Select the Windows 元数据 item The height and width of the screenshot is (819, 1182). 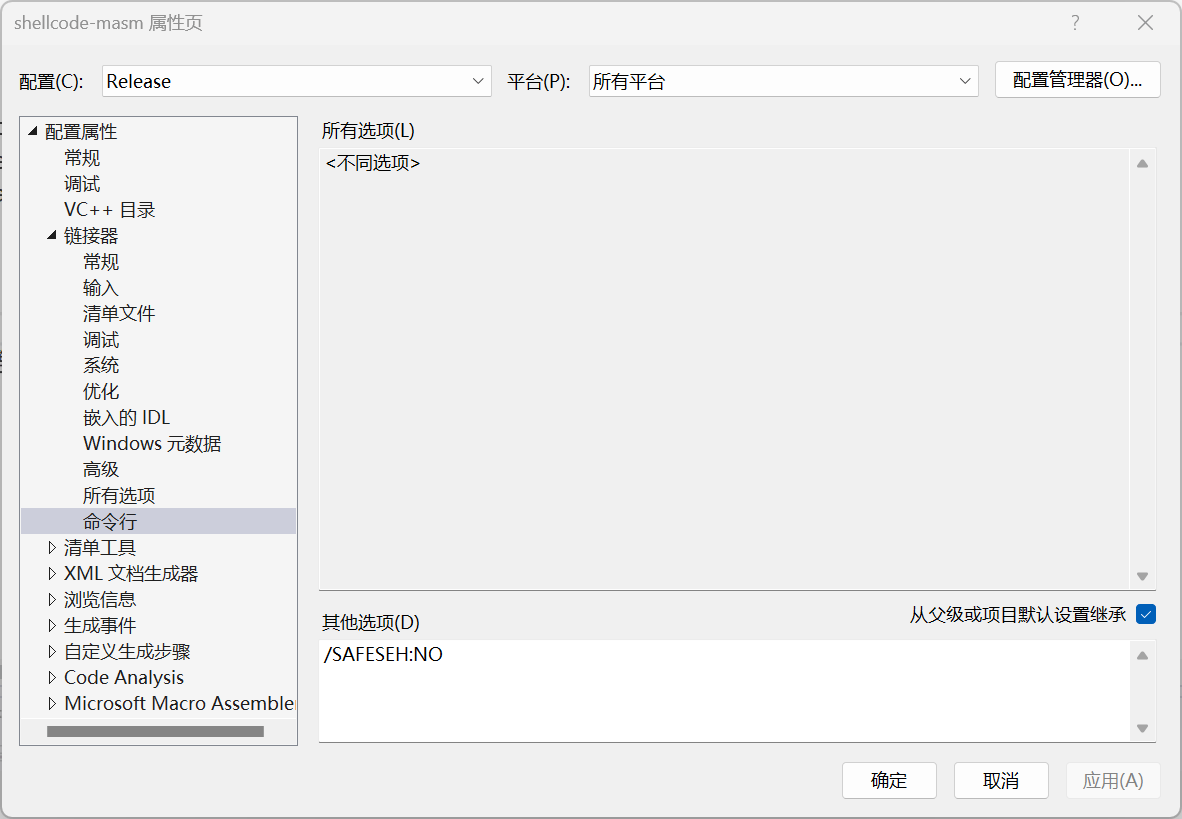click(152, 444)
